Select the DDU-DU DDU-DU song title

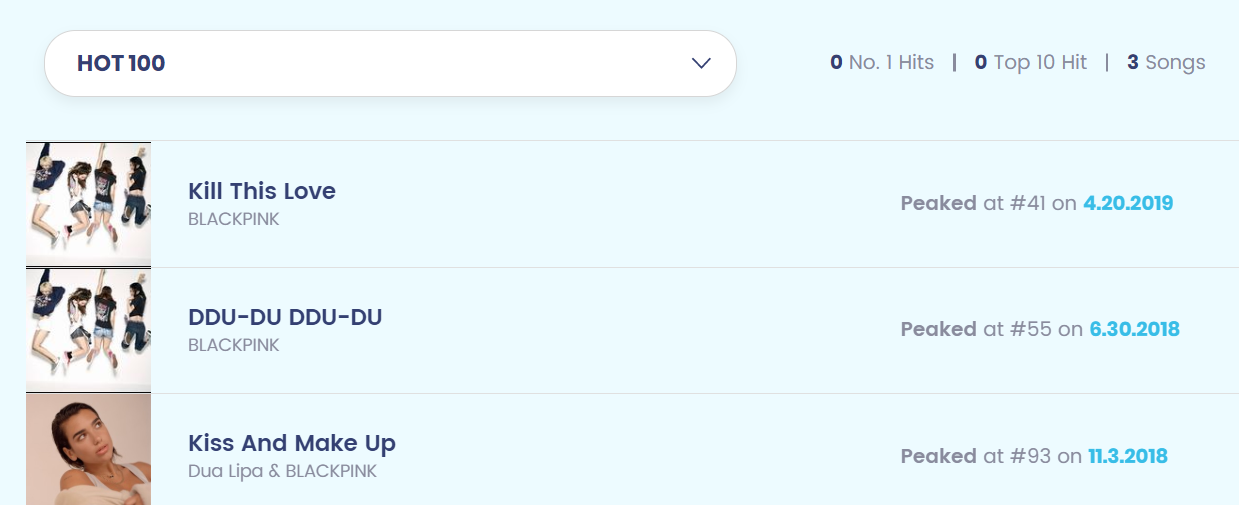[285, 317]
